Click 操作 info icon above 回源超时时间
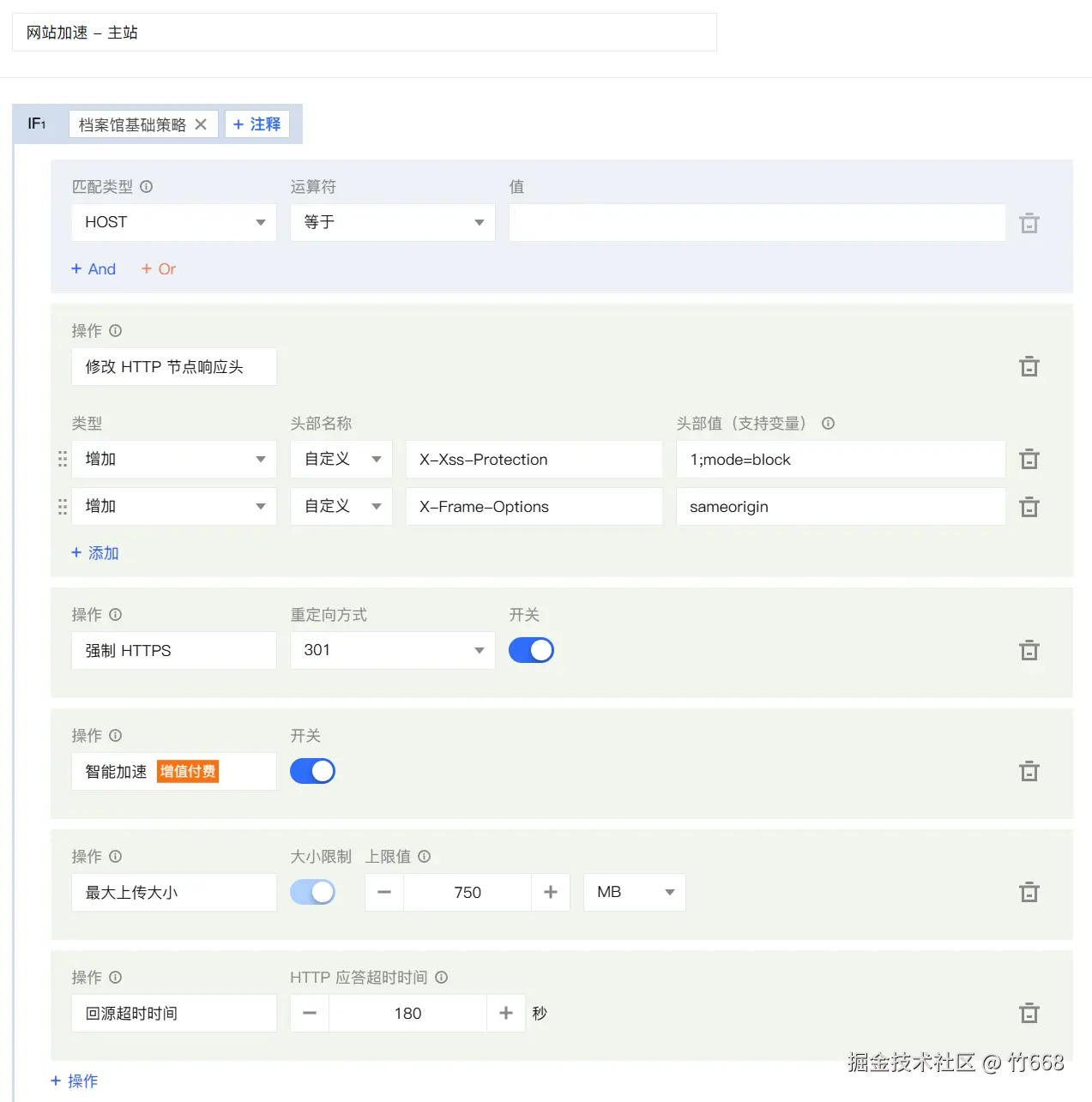This screenshot has height=1102, width=1092. tap(116, 977)
